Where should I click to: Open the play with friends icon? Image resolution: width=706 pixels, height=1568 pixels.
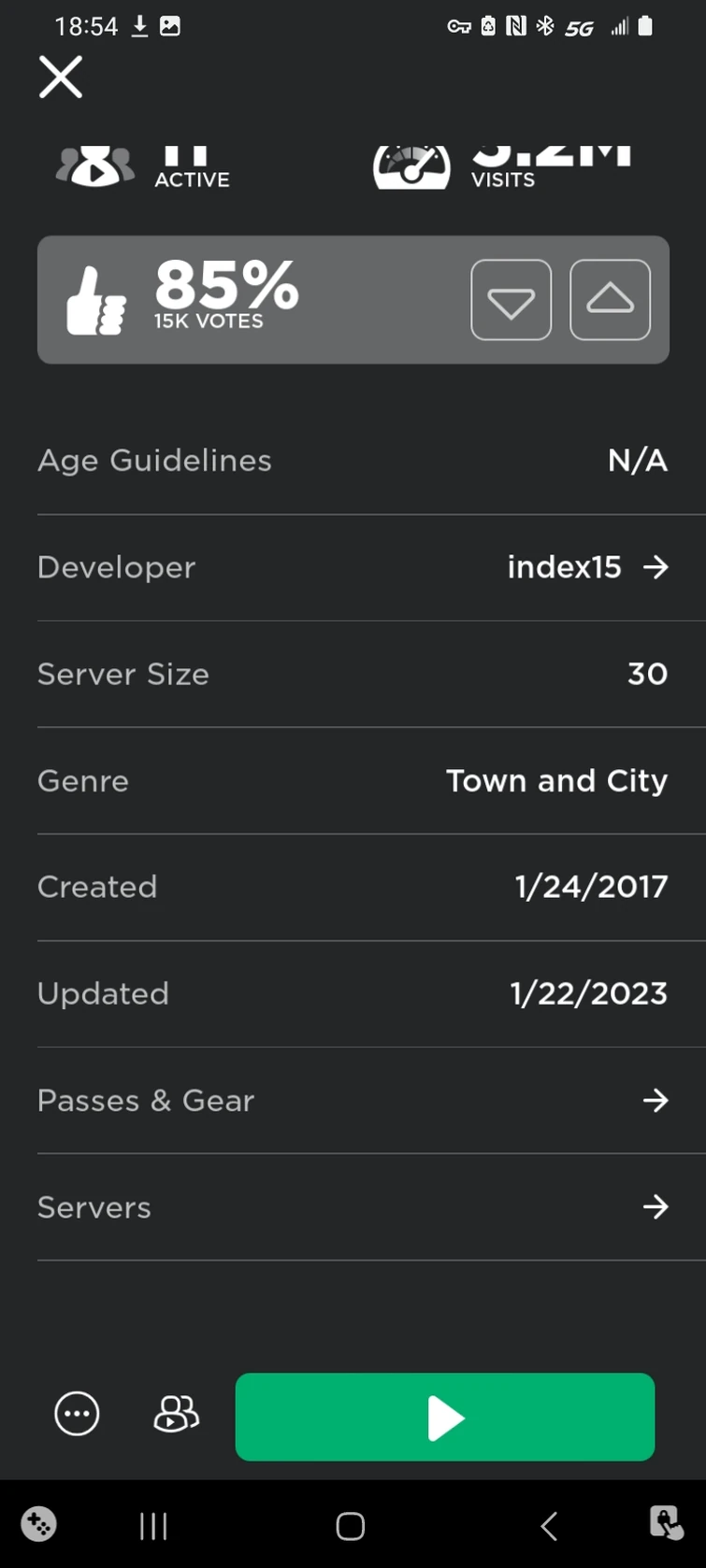click(176, 1414)
